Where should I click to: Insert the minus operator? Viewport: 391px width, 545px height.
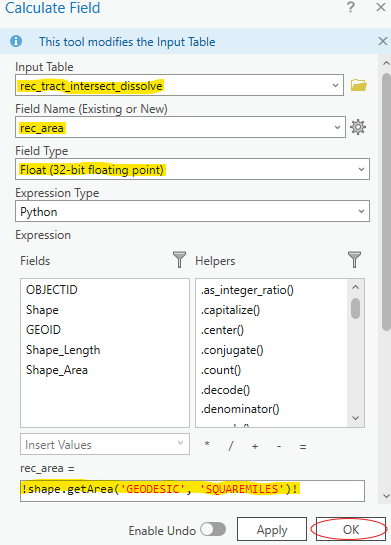(x=279, y=446)
